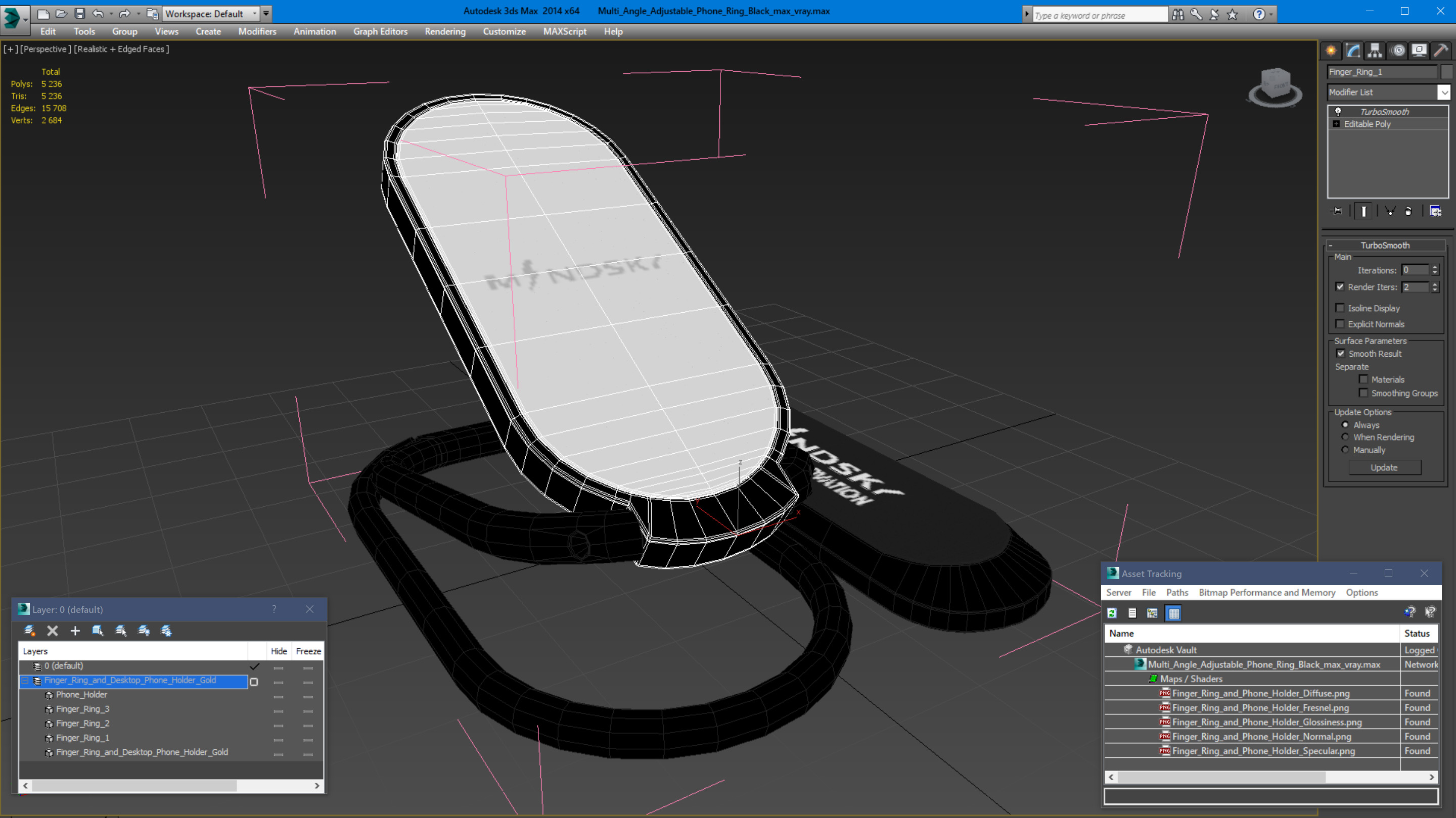Enable Separate by Materials checkbox
1456x818 pixels.
1364,379
